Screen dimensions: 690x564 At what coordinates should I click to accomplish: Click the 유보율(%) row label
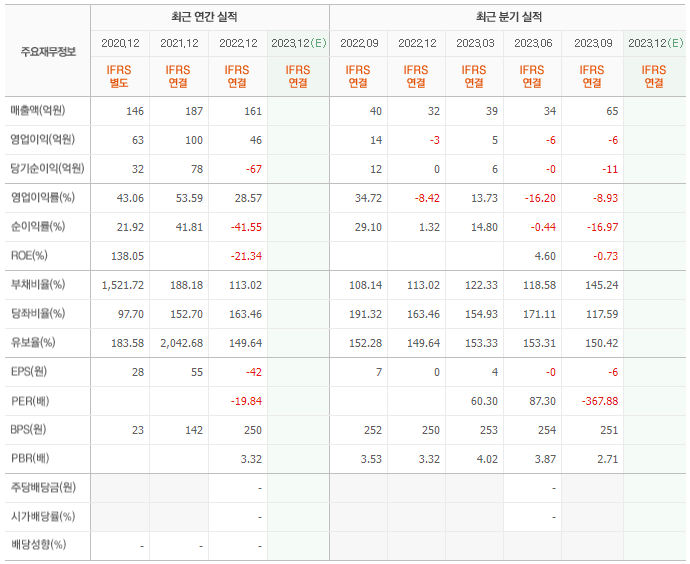33,342
